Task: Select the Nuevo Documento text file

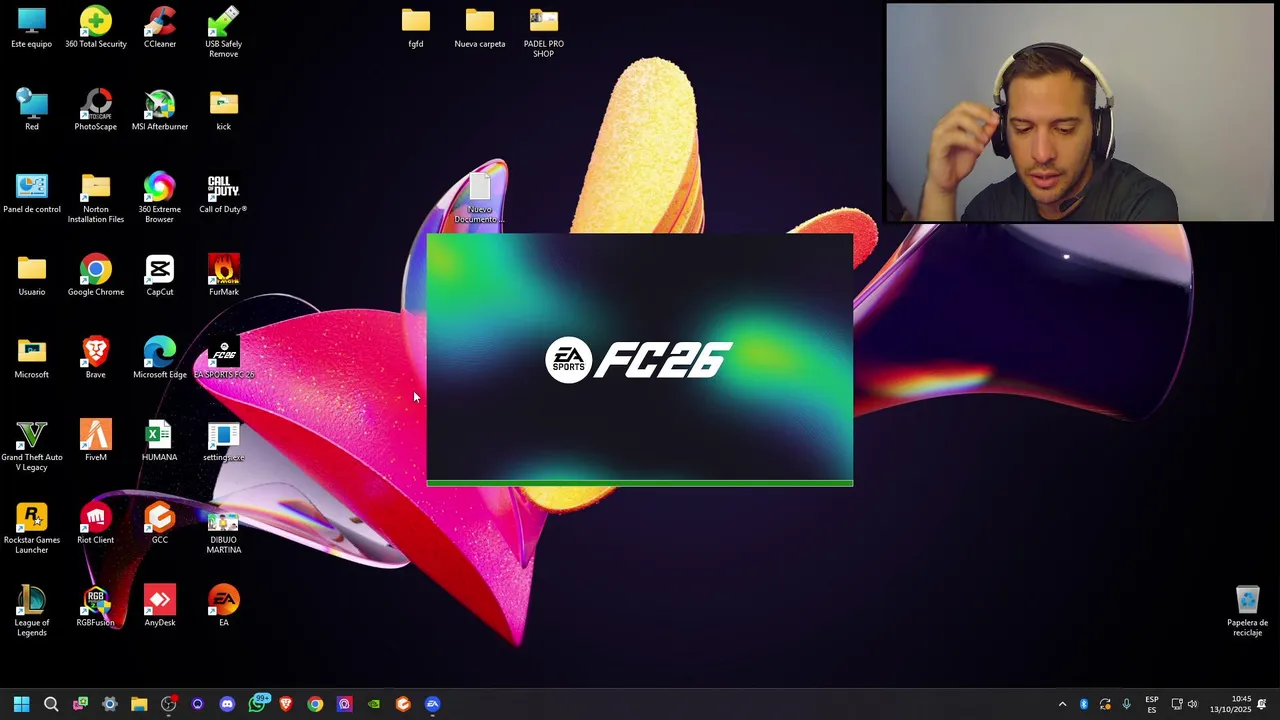Action: 480,198
